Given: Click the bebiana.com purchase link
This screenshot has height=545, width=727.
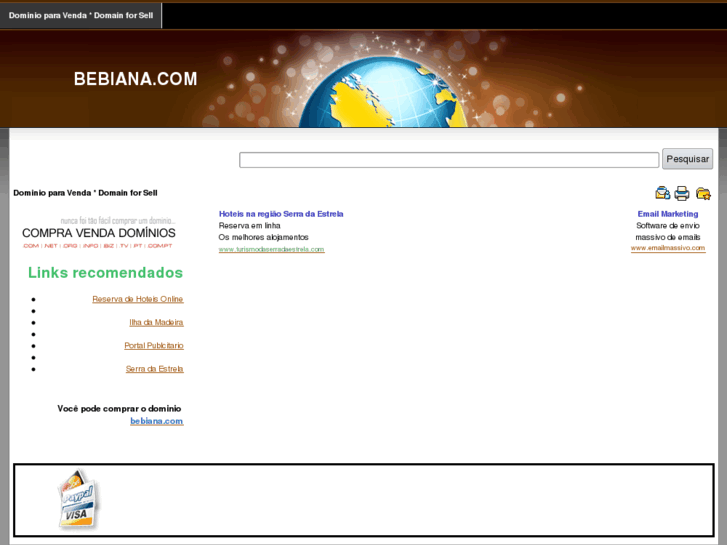Looking at the screenshot, I should pos(157,421).
